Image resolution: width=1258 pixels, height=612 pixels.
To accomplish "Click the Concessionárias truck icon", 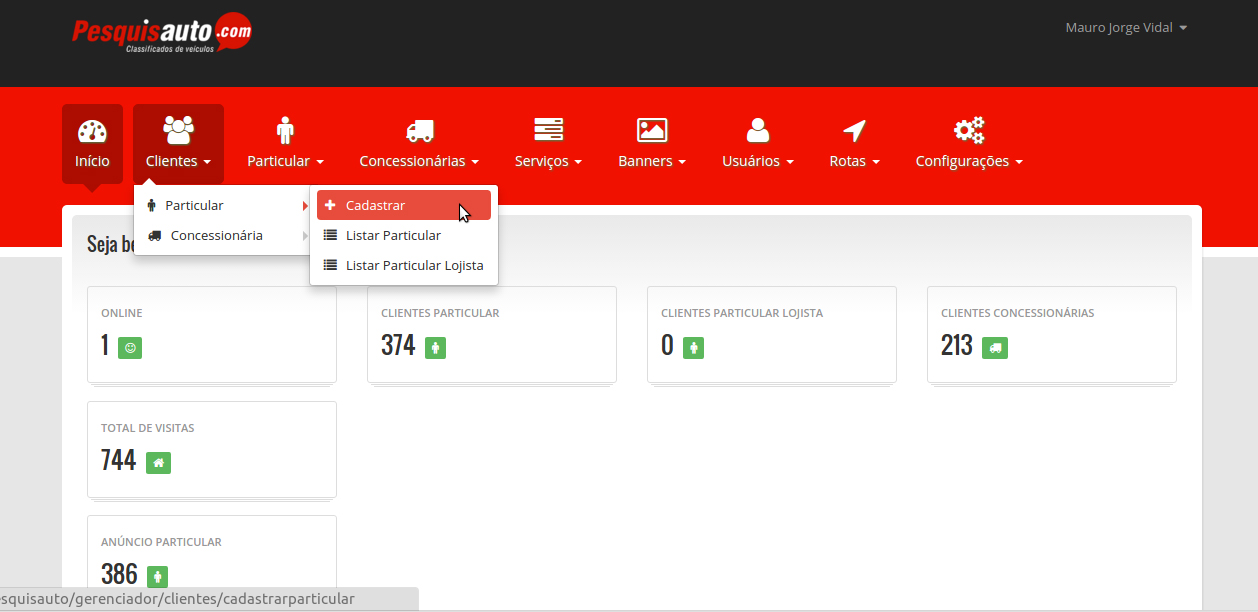I will pos(419,130).
